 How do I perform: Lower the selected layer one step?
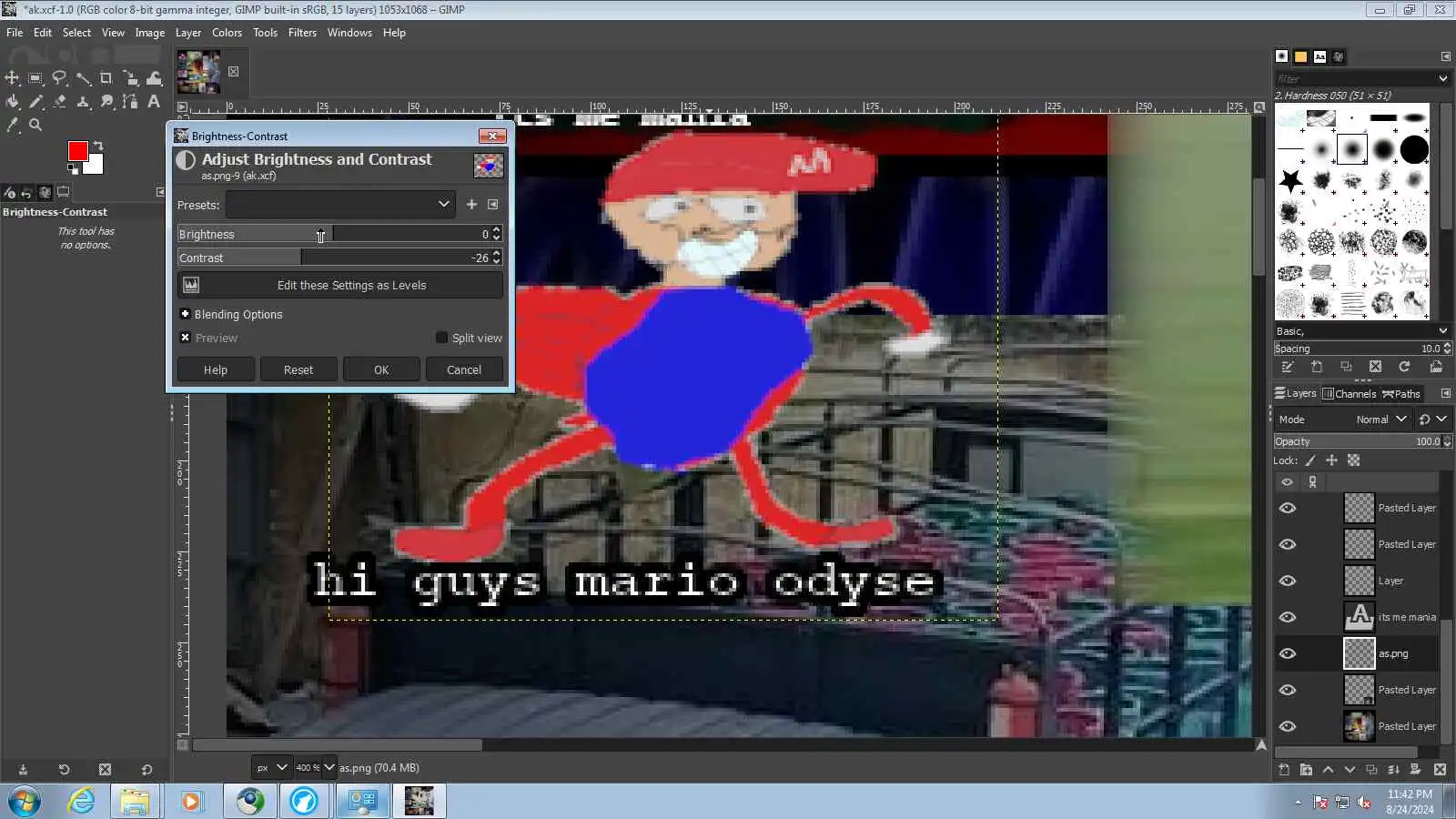pyautogui.click(x=1350, y=770)
